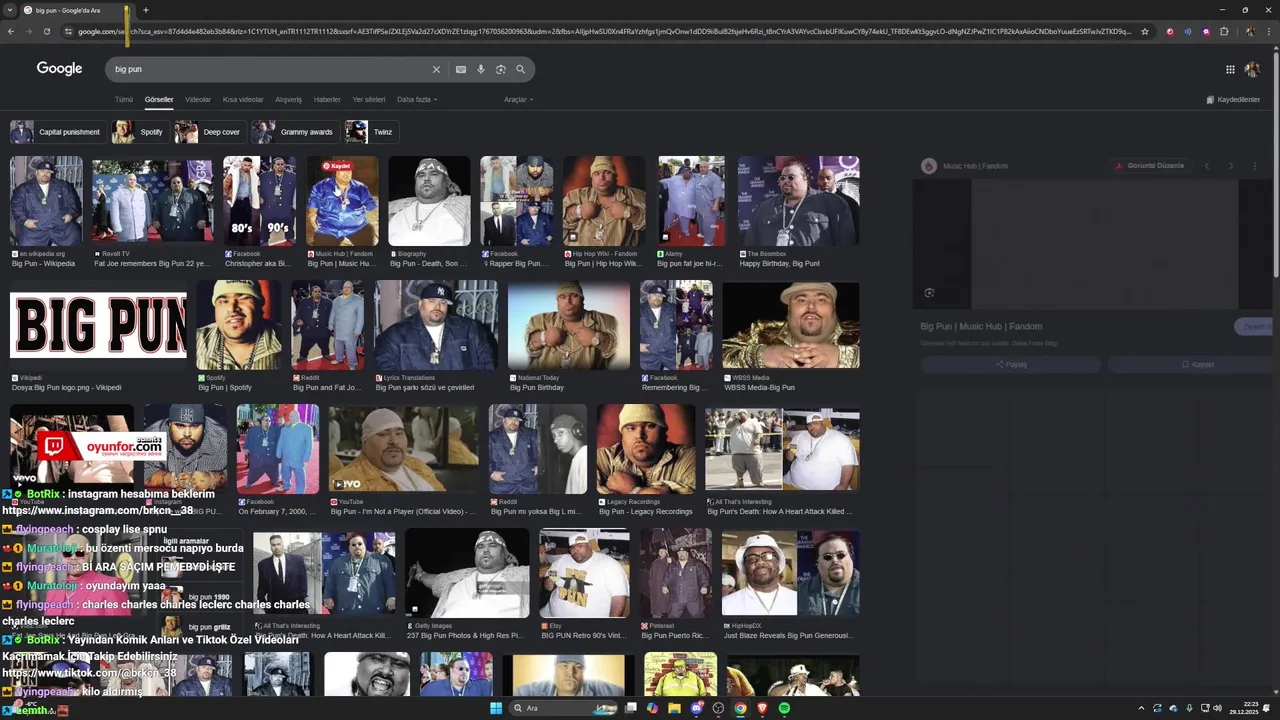This screenshot has height=720, width=1280.
Task: Open Lens icon on the preview image
Action: 929,293
